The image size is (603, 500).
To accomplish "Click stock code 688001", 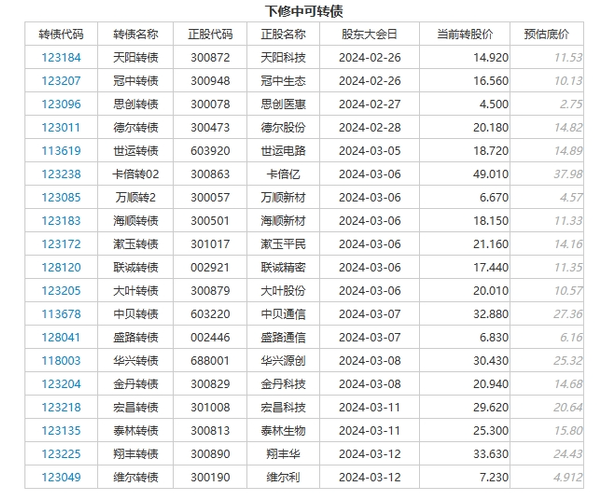I will pos(210,361).
